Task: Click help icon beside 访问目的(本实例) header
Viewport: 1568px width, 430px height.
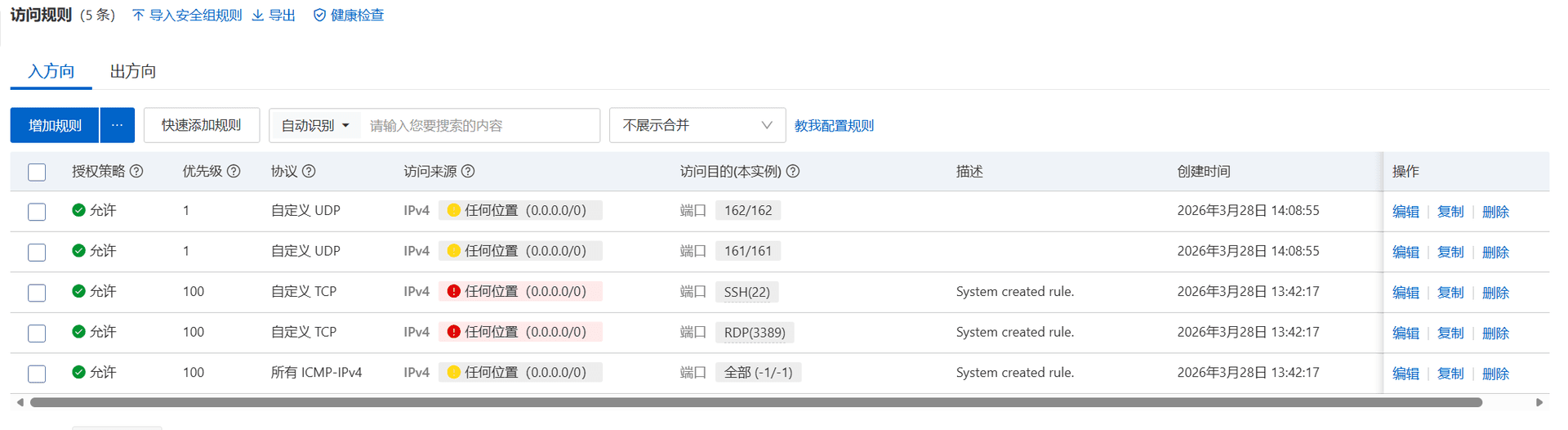Action: point(793,172)
